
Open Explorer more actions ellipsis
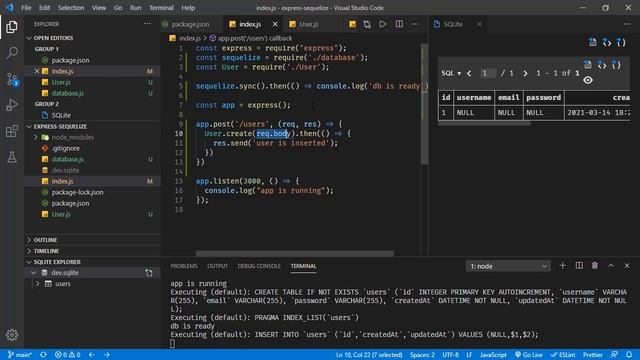[147, 24]
